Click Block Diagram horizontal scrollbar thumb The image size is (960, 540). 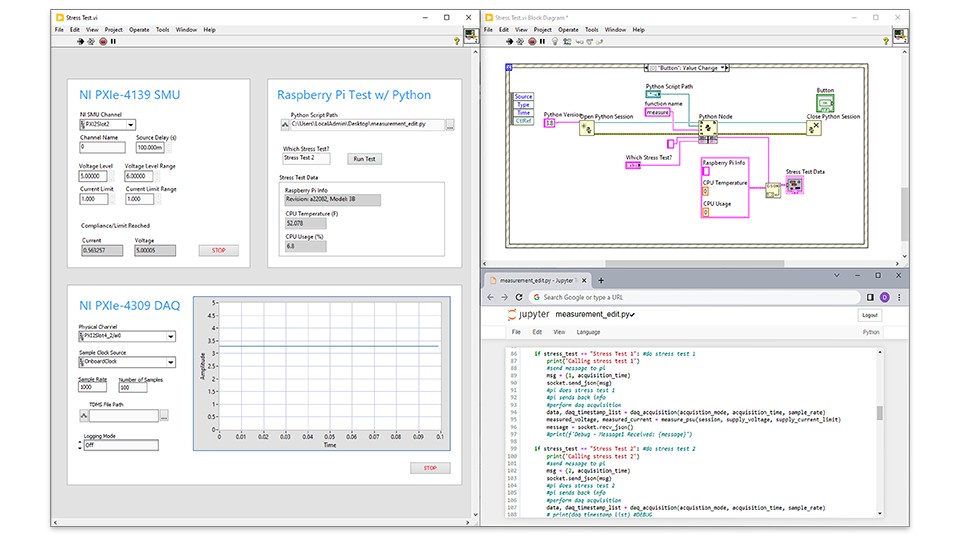(x=694, y=264)
